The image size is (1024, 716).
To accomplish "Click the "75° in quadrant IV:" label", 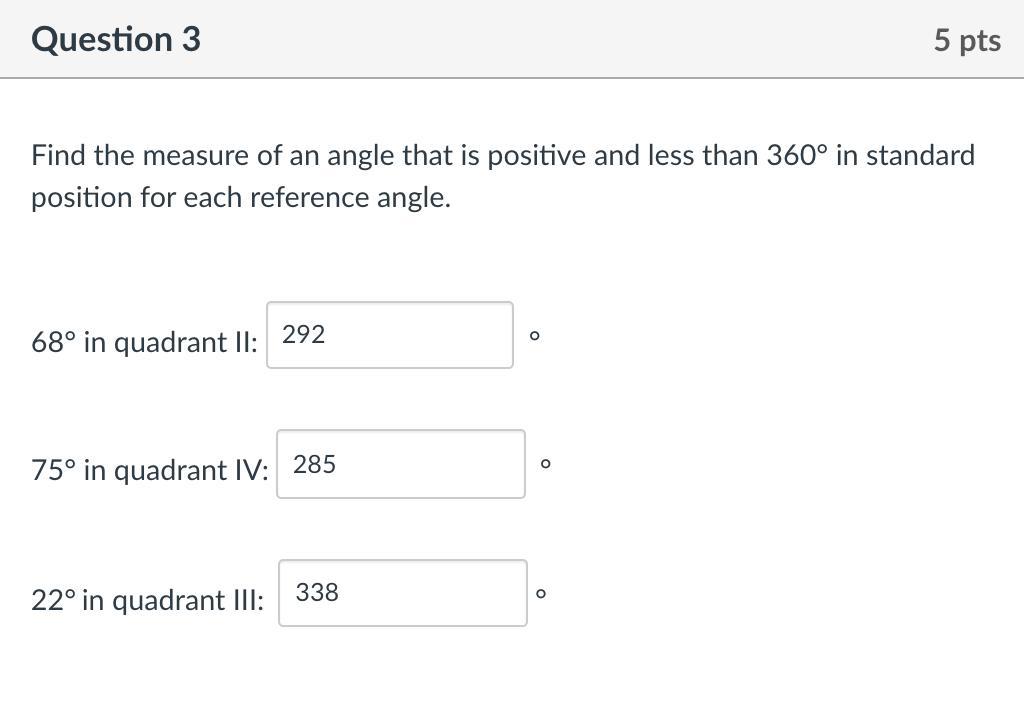I will click(150, 470).
